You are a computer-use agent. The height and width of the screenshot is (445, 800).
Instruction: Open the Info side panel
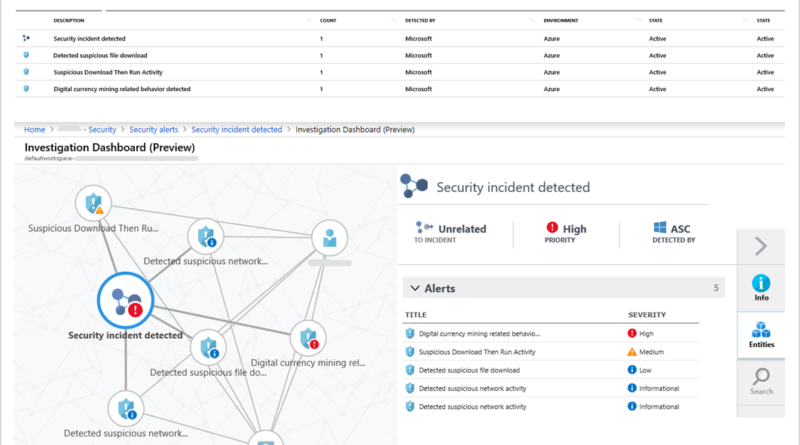tap(761, 288)
